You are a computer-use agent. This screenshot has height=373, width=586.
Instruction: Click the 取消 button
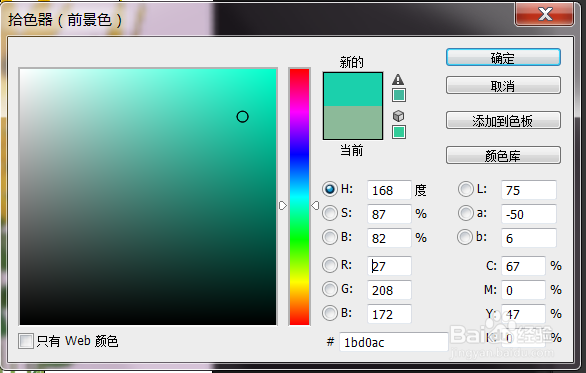(503, 86)
